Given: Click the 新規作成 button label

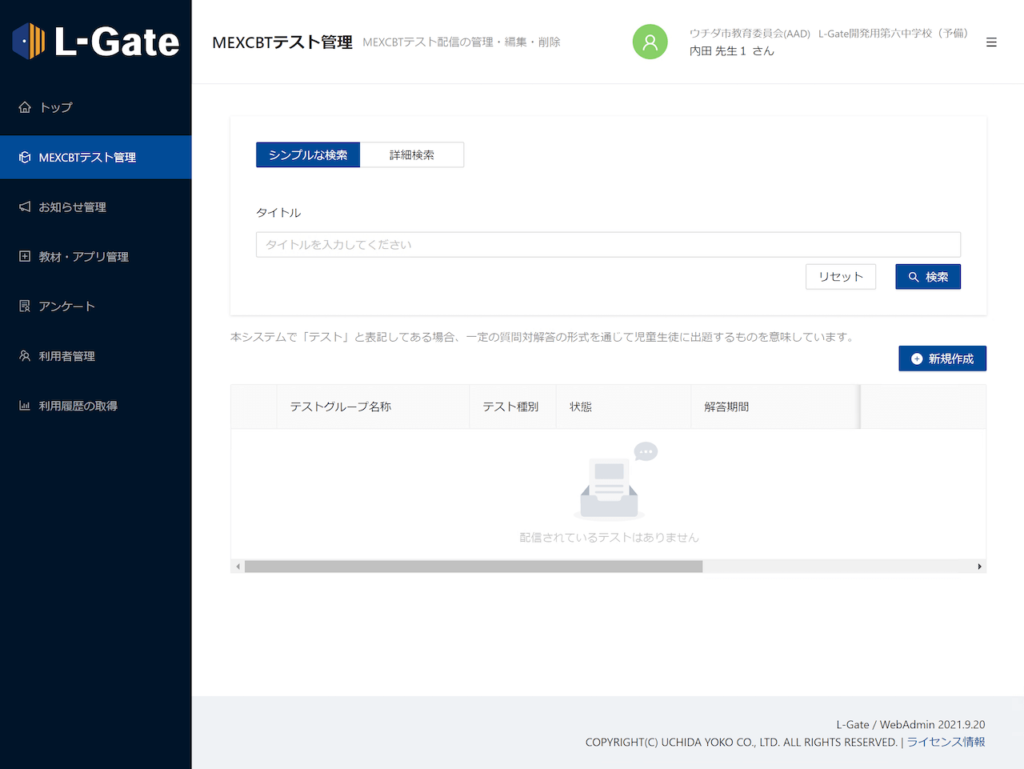Looking at the screenshot, I should (951, 359).
